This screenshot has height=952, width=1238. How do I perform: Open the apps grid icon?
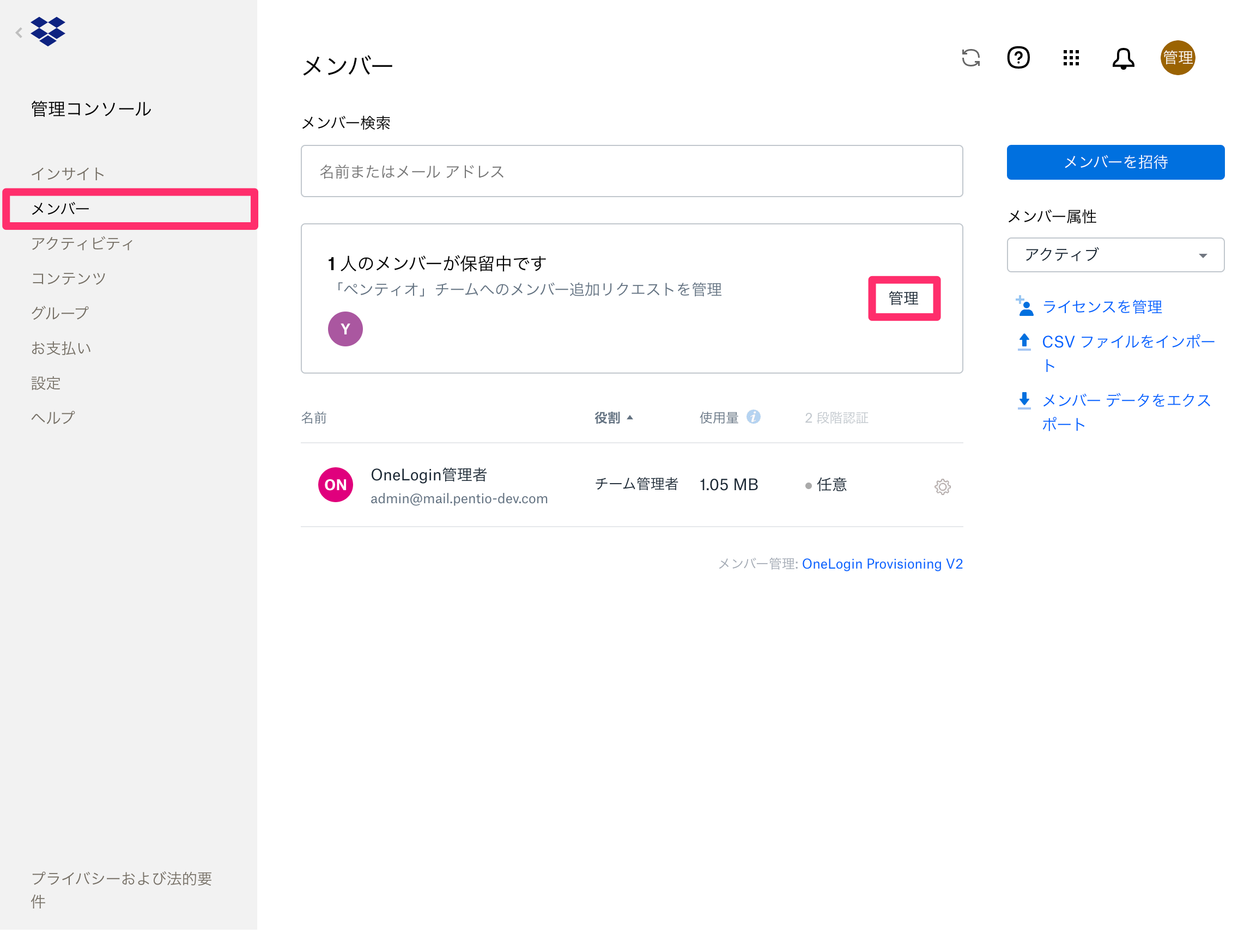click(1071, 58)
